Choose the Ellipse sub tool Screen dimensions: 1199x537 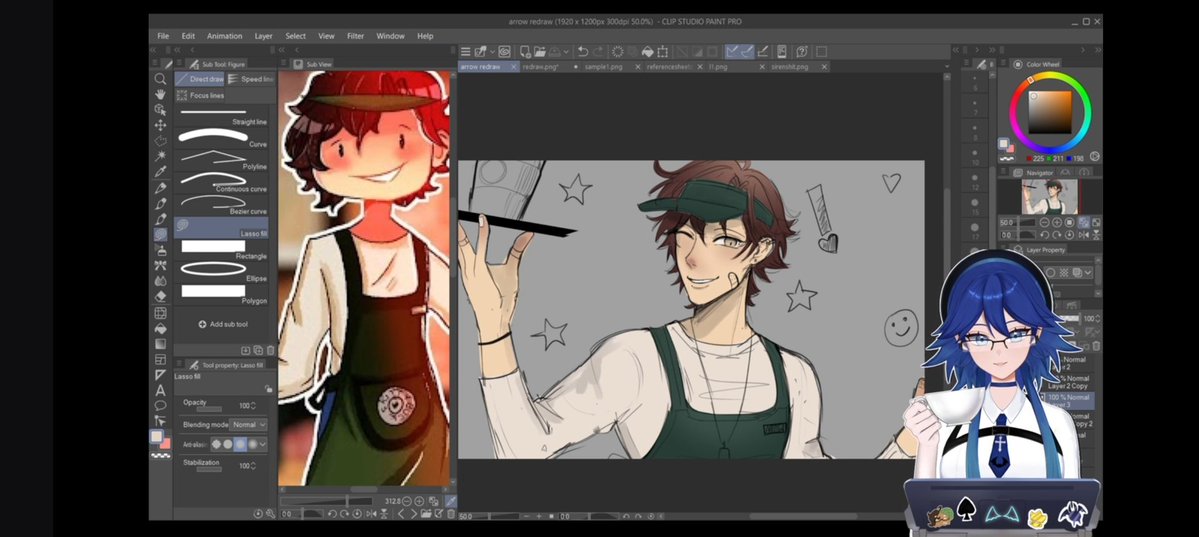point(222,272)
